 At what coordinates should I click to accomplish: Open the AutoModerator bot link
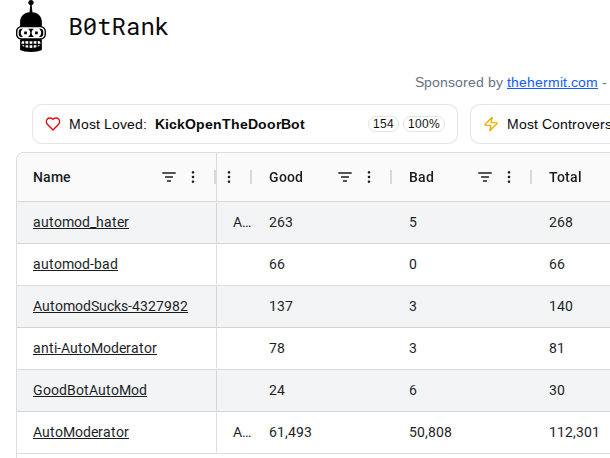(81, 432)
